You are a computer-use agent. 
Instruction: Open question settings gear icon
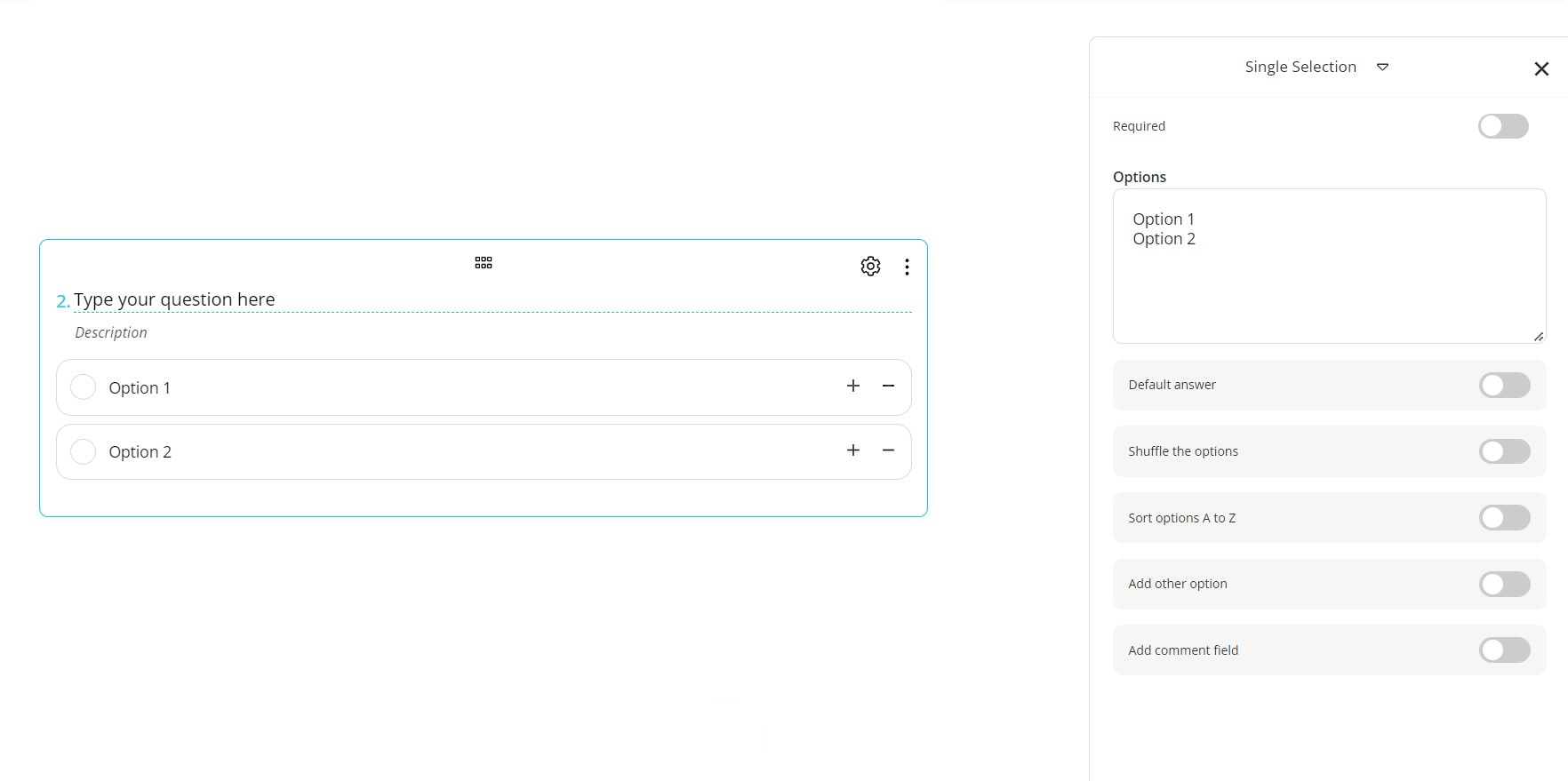click(x=870, y=267)
